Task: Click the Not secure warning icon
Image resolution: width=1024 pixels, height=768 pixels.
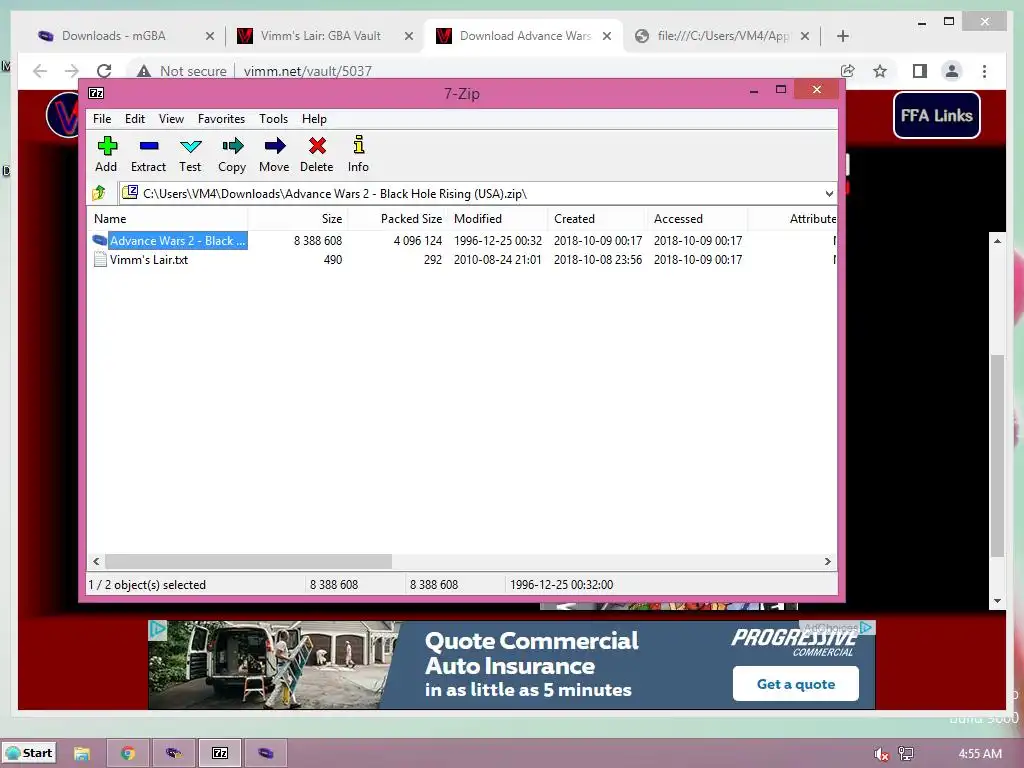Action: (144, 71)
